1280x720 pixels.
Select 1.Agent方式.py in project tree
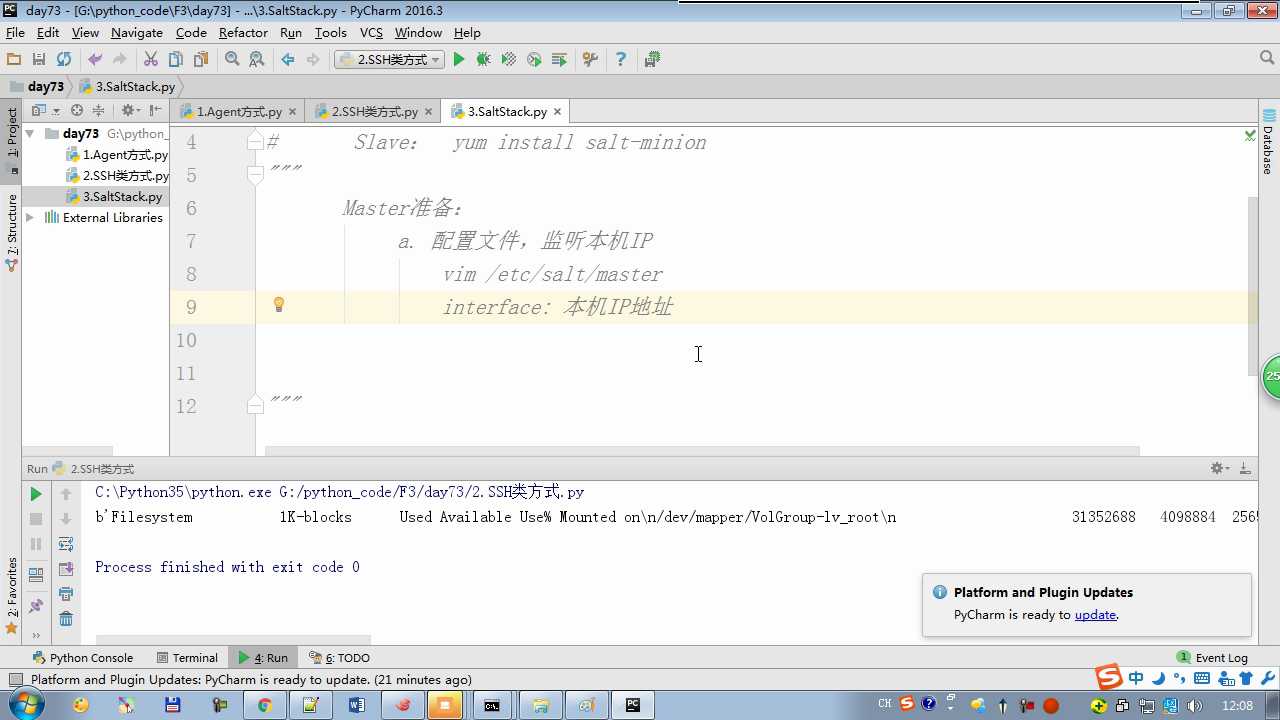[117, 155]
